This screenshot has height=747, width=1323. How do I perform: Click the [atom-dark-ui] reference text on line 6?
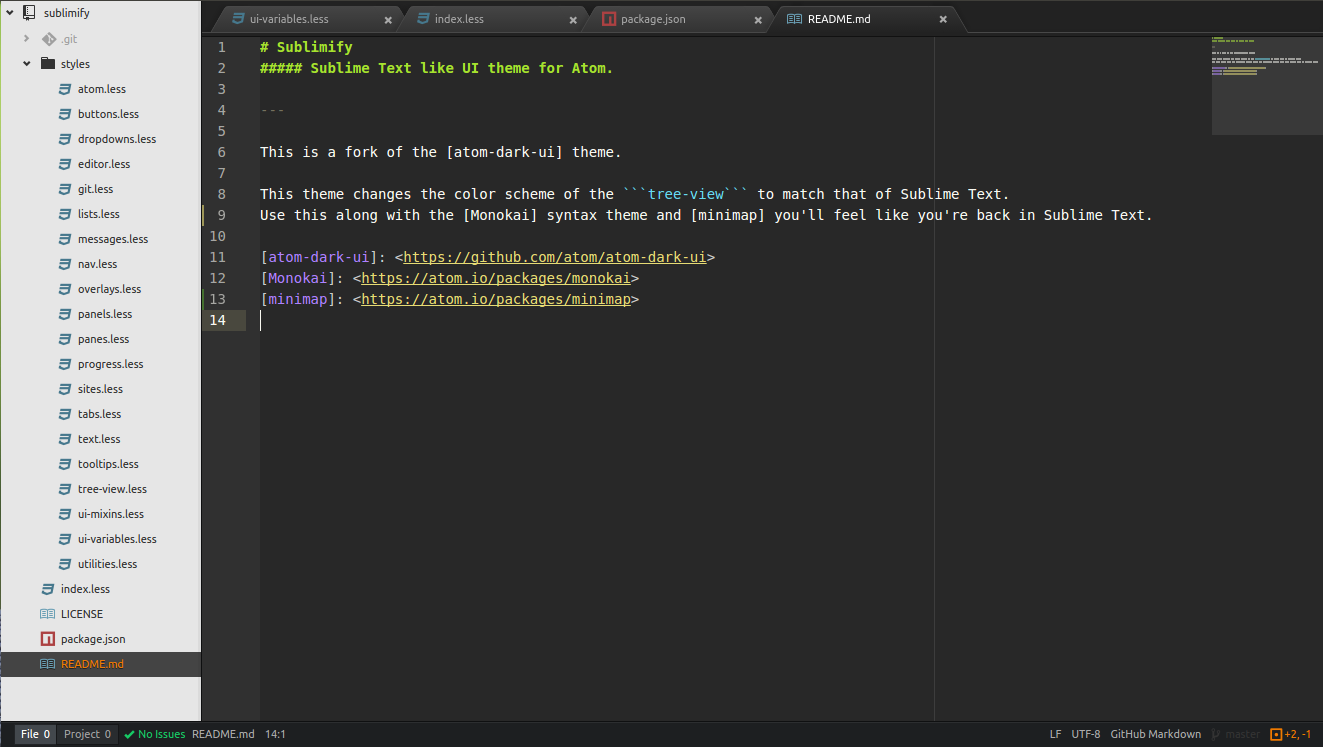(x=505, y=152)
